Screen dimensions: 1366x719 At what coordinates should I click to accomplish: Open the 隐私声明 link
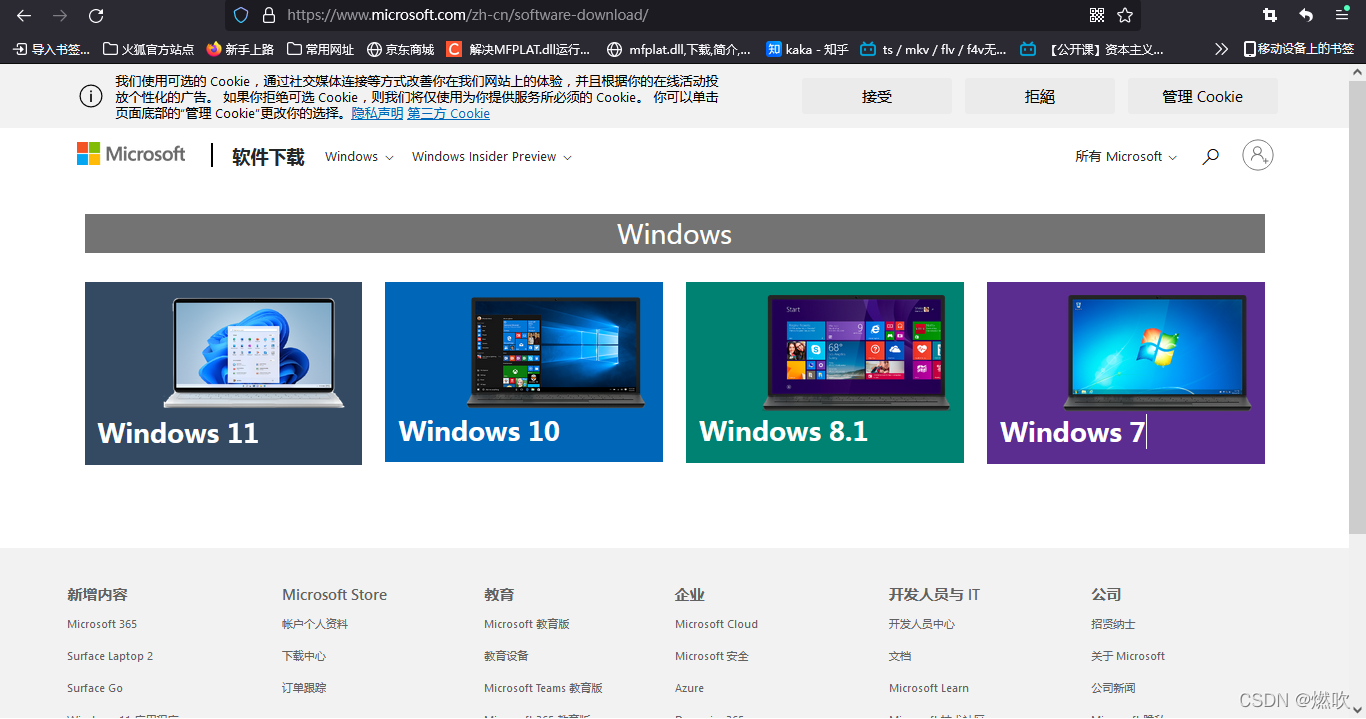(377, 114)
